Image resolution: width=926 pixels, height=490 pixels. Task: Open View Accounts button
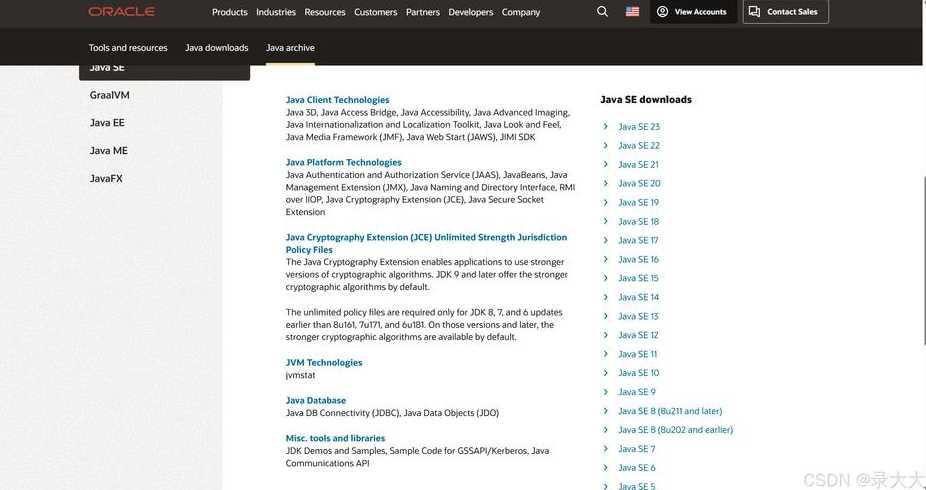click(x=693, y=11)
